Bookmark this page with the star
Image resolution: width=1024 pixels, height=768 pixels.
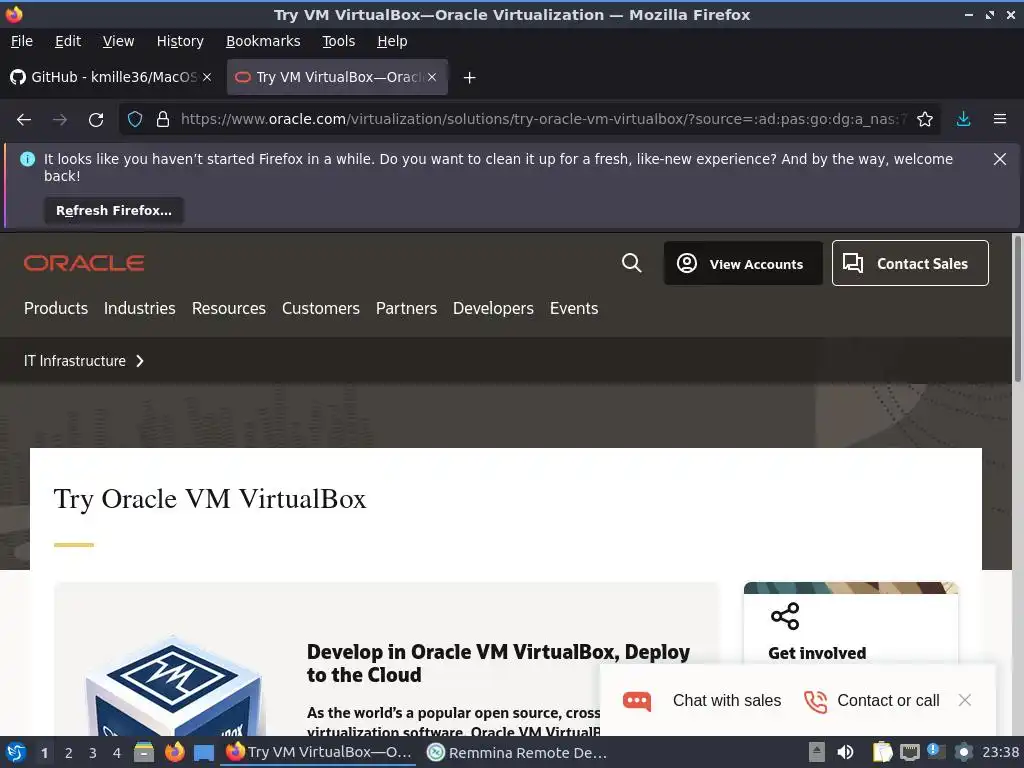click(924, 119)
